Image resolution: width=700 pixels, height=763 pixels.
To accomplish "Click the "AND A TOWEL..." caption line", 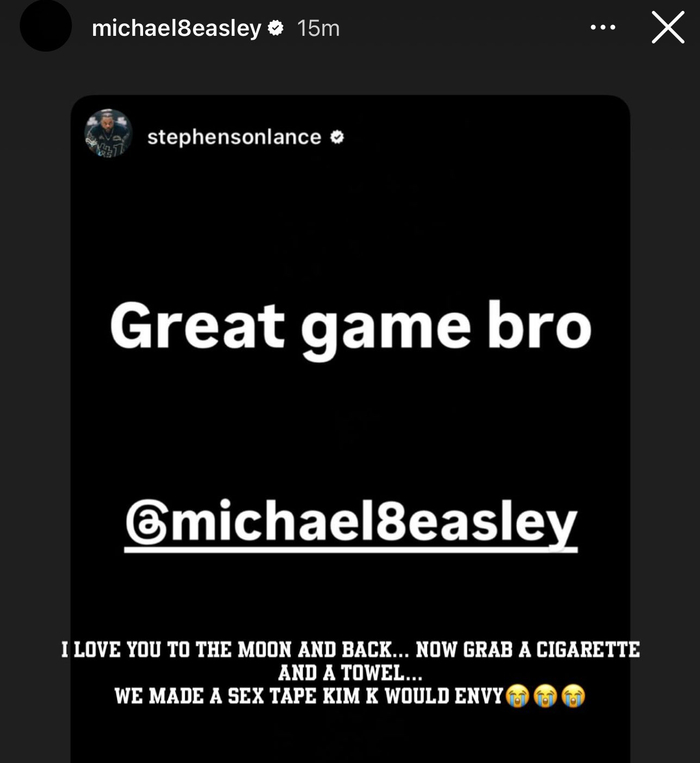I will click(350, 673).
